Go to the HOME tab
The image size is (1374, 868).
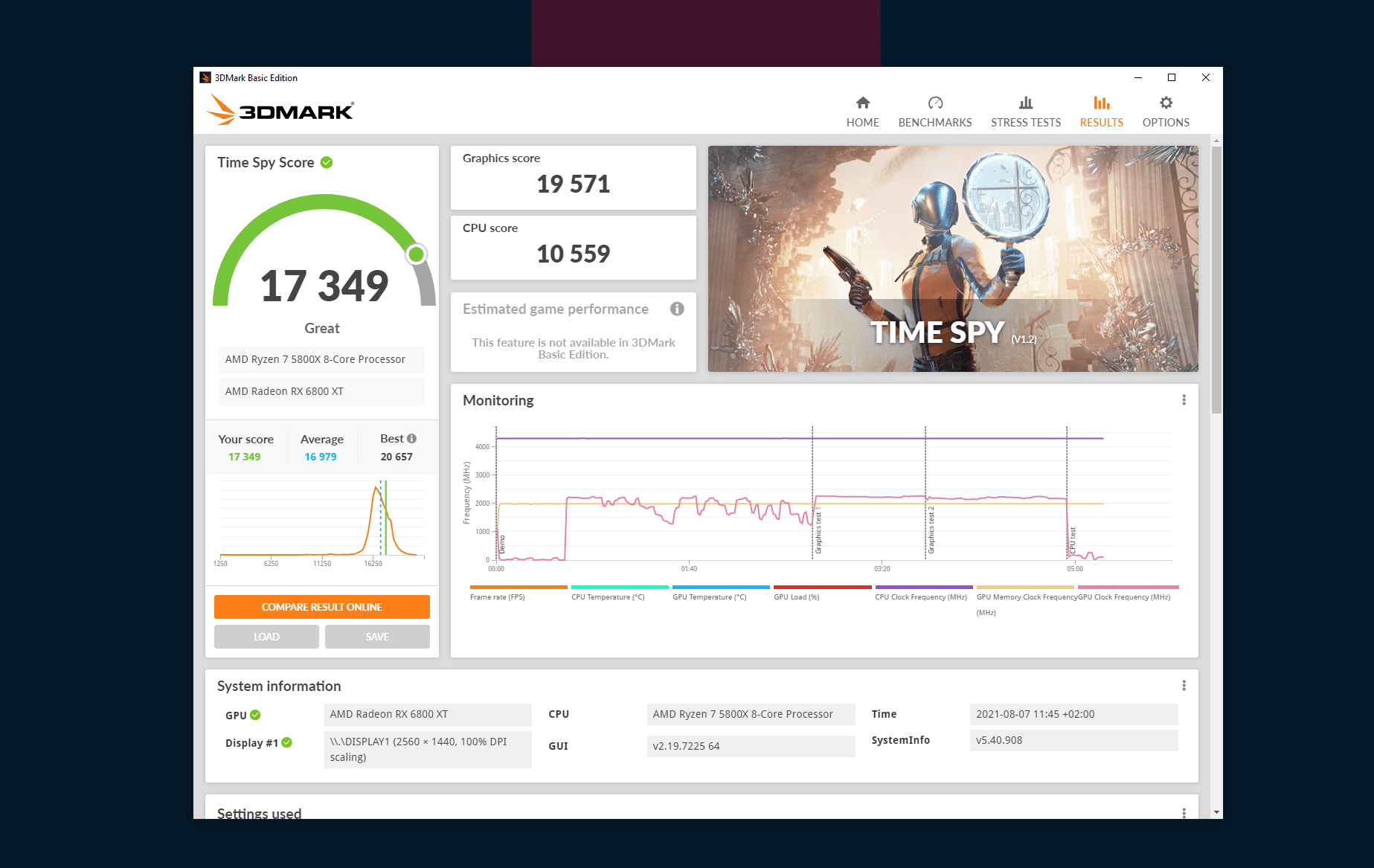(862, 112)
